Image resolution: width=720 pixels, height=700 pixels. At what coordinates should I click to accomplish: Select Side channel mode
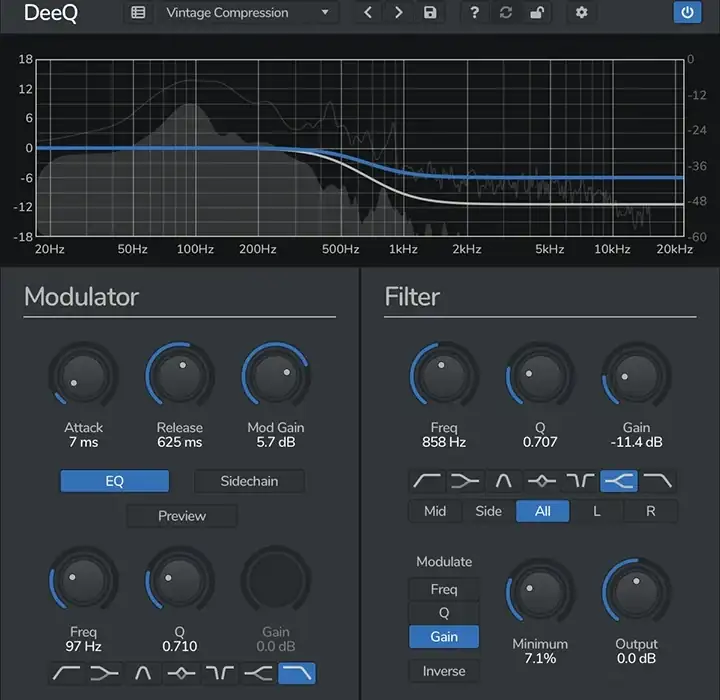(x=489, y=511)
